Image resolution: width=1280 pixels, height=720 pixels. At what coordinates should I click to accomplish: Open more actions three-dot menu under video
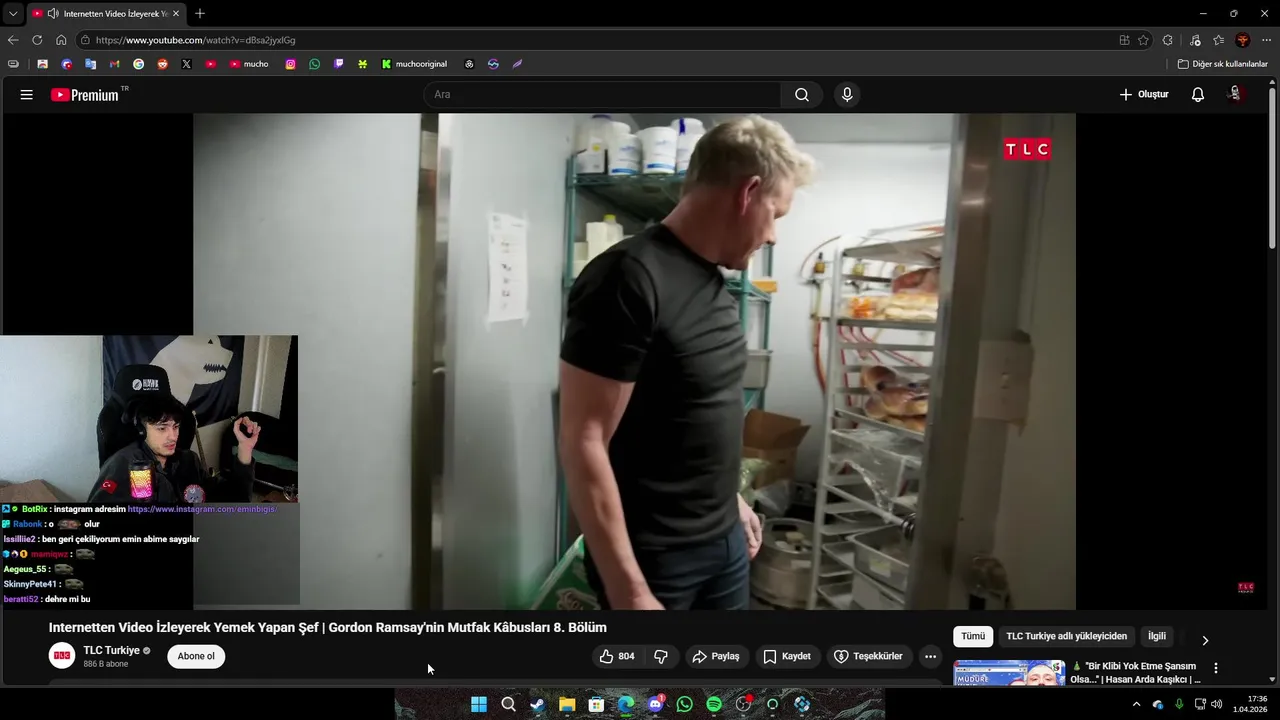coord(930,656)
